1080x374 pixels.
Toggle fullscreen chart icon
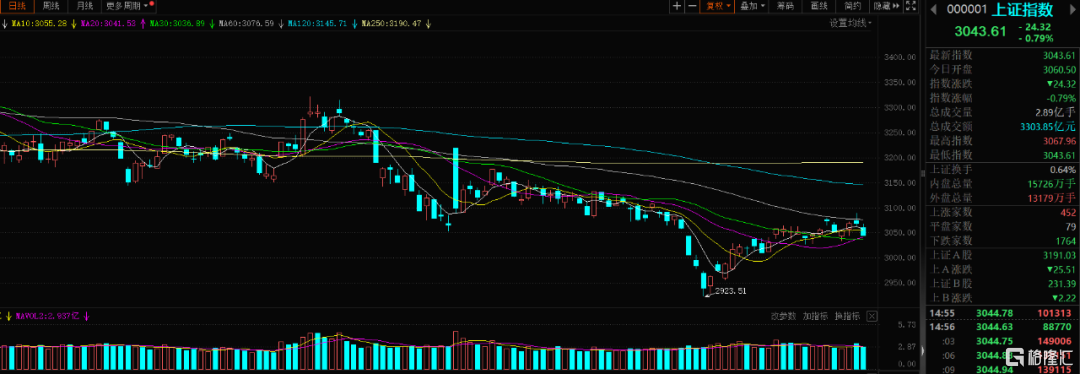click(911, 6)
